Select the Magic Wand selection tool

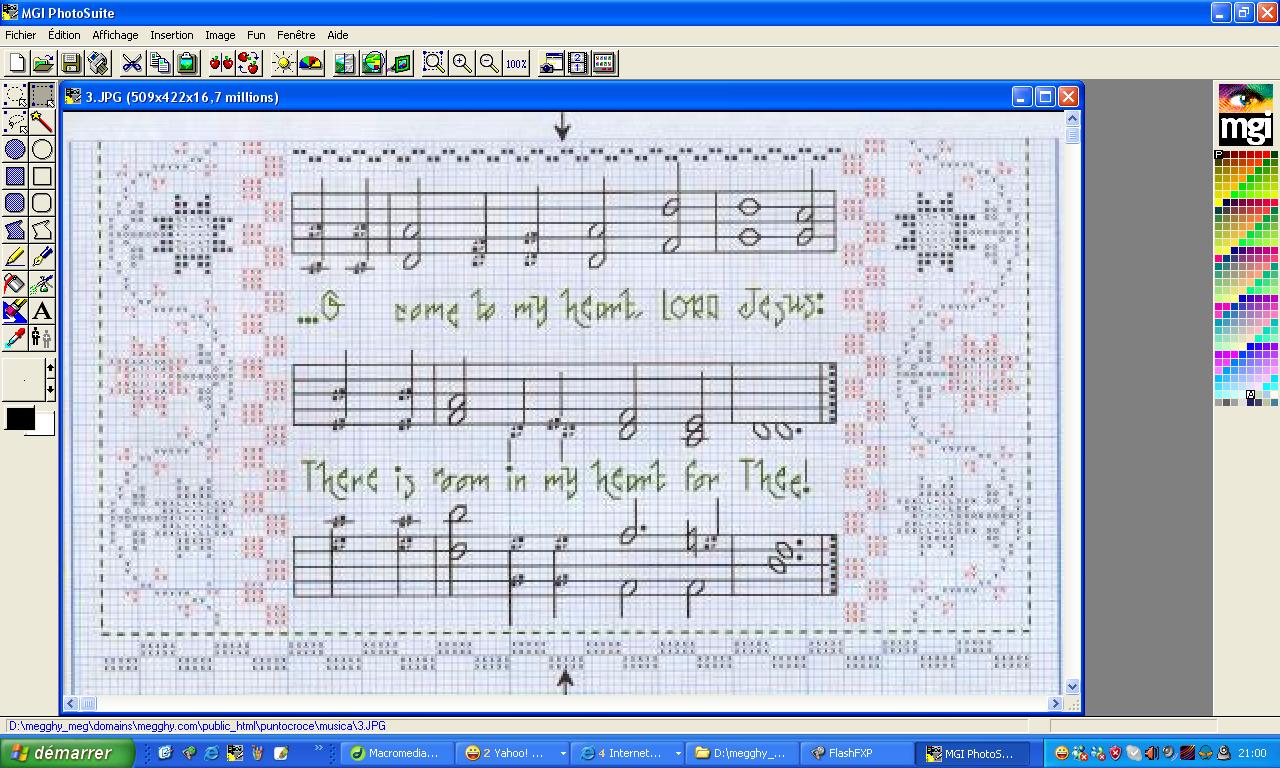(42, 122)
